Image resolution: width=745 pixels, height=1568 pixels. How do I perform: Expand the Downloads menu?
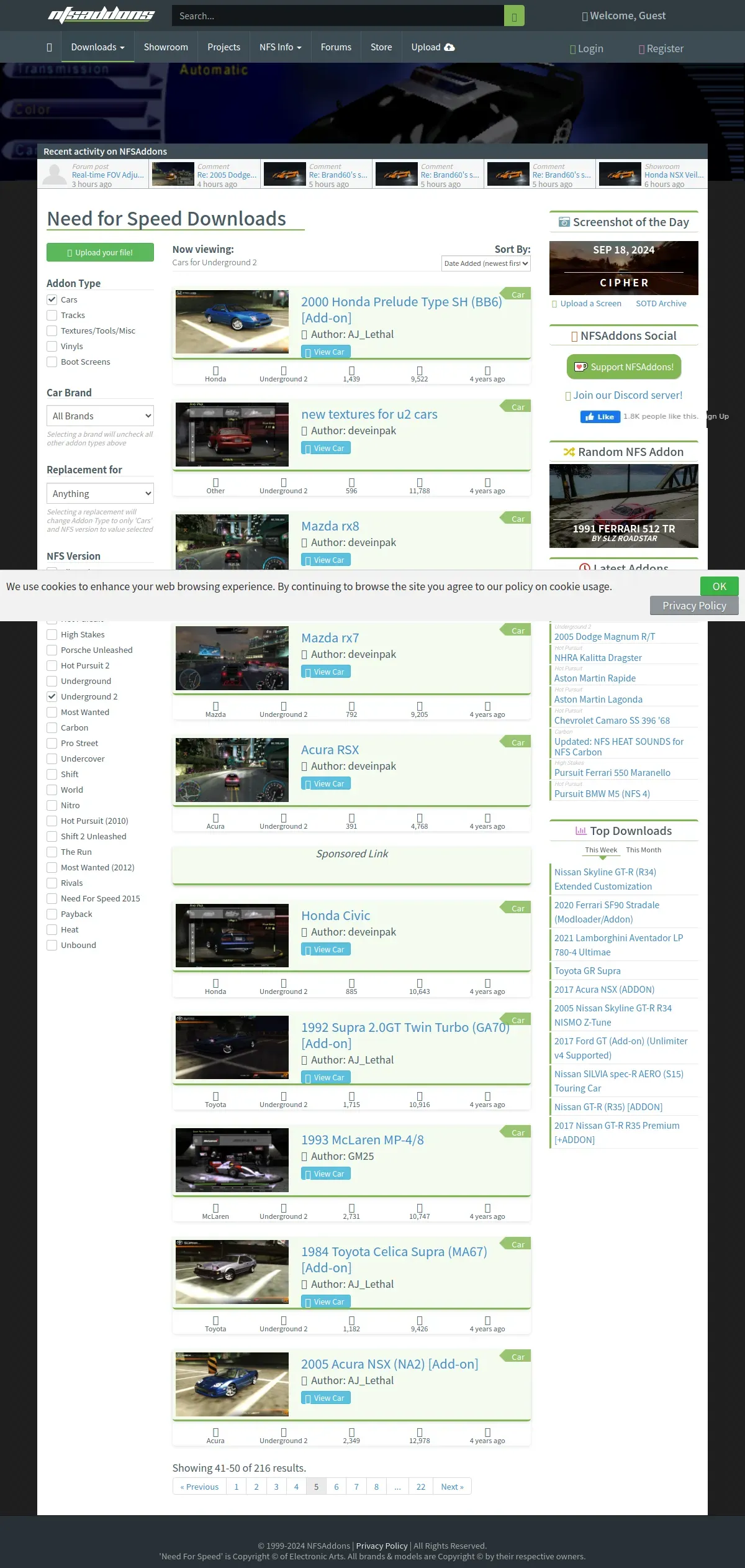pyautogui.click(x=97, y=47)
